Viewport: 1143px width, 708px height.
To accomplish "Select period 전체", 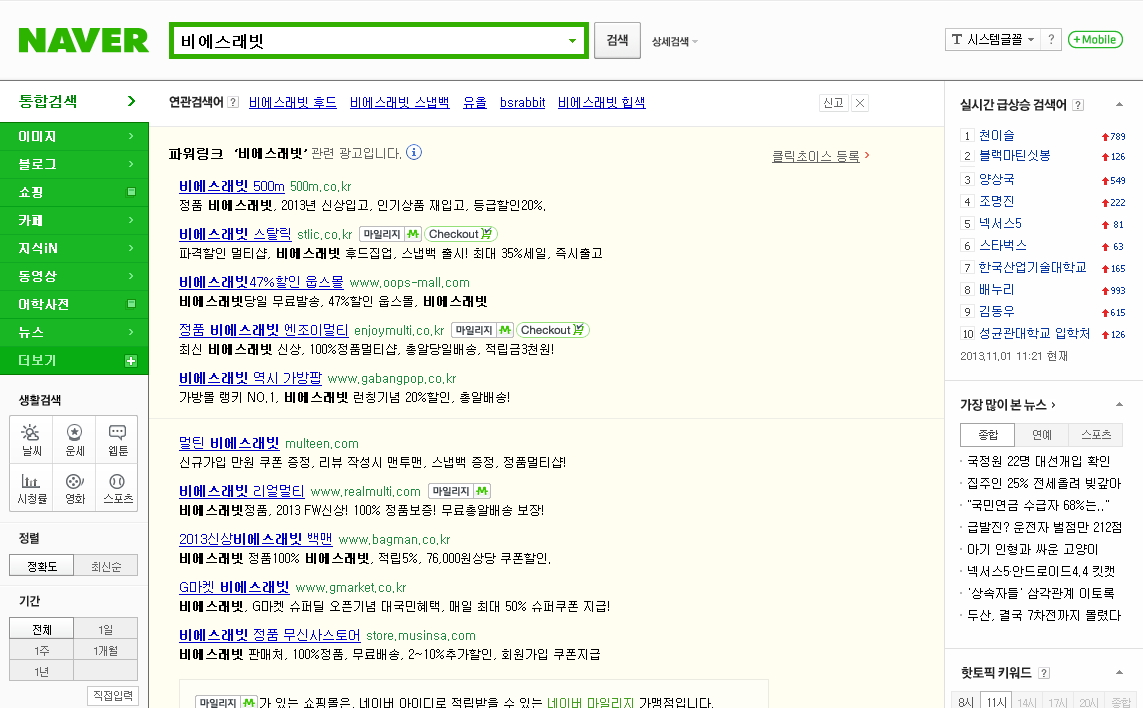I will coord(42,629).
